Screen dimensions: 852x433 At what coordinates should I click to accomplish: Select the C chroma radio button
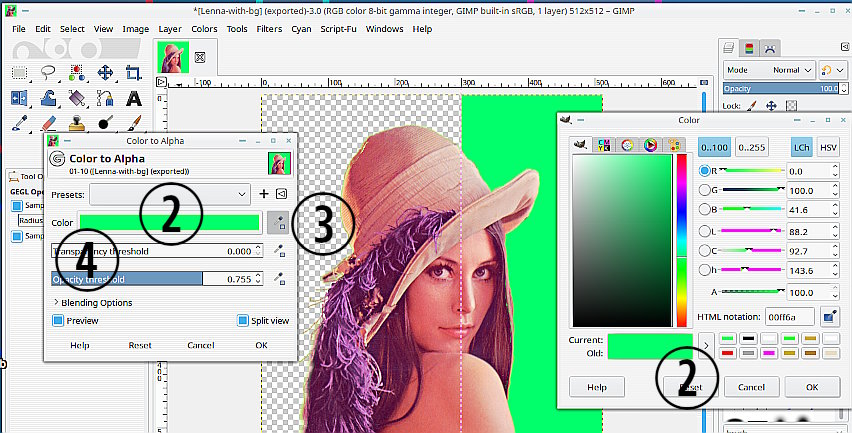click(705, 250)
